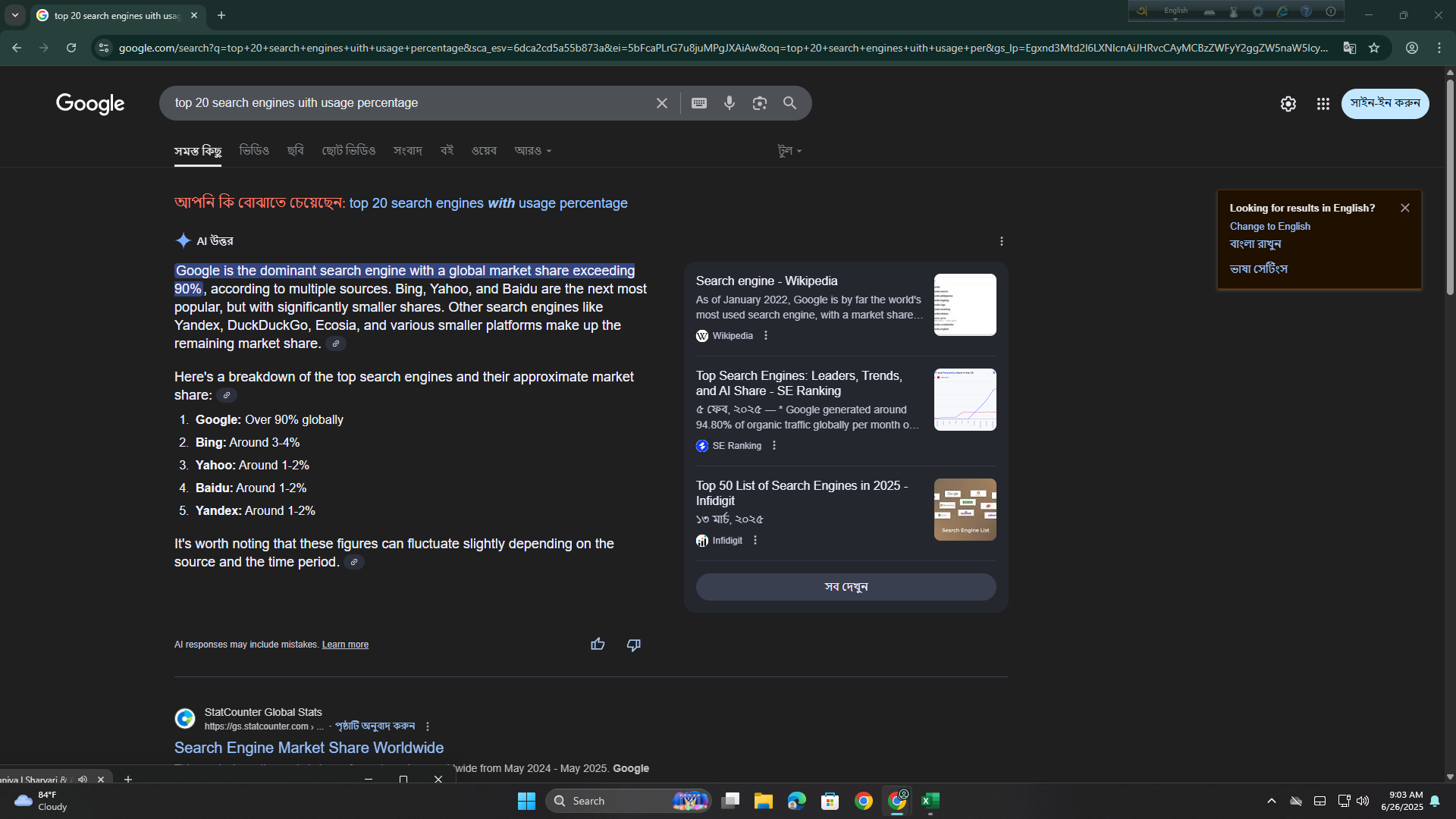
Task: Give thumbs up to the AI answer
Action: point(598,645)
